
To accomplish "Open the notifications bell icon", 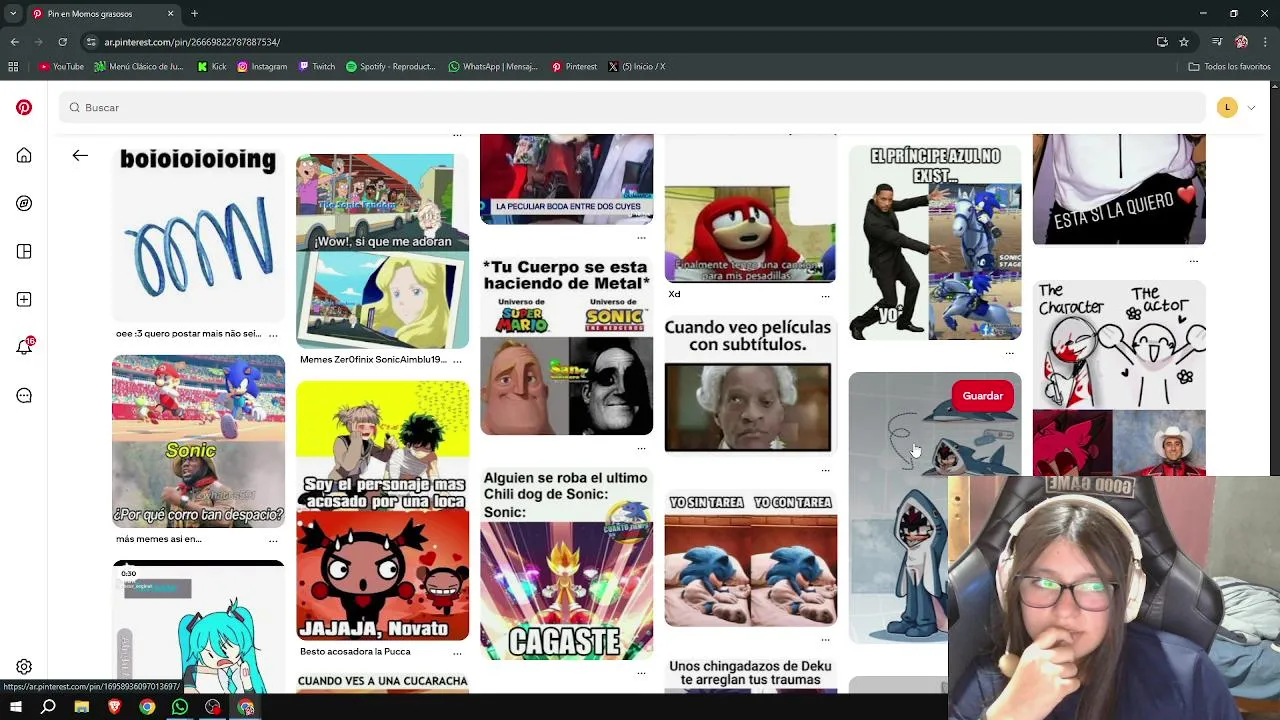I will (x=24, y=347).
